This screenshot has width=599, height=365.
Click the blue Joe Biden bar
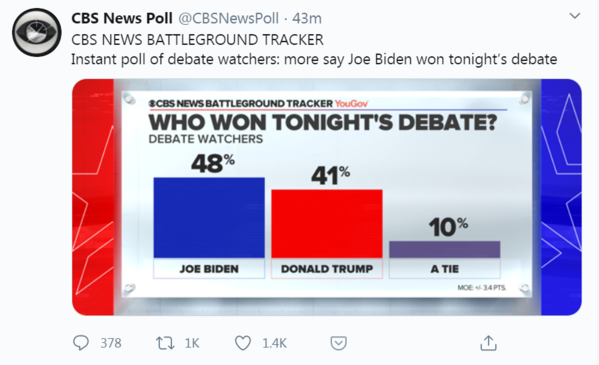tap(209, 217)
